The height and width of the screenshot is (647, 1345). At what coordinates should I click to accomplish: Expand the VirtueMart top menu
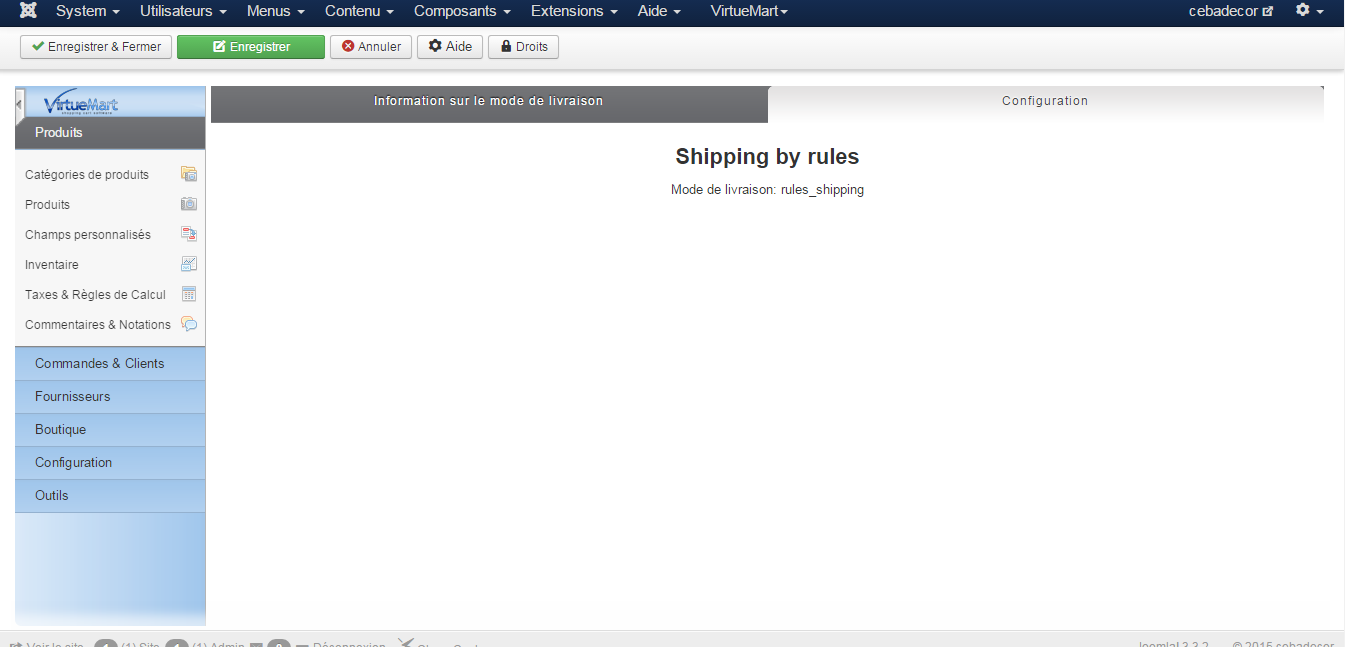pos(749,11)
